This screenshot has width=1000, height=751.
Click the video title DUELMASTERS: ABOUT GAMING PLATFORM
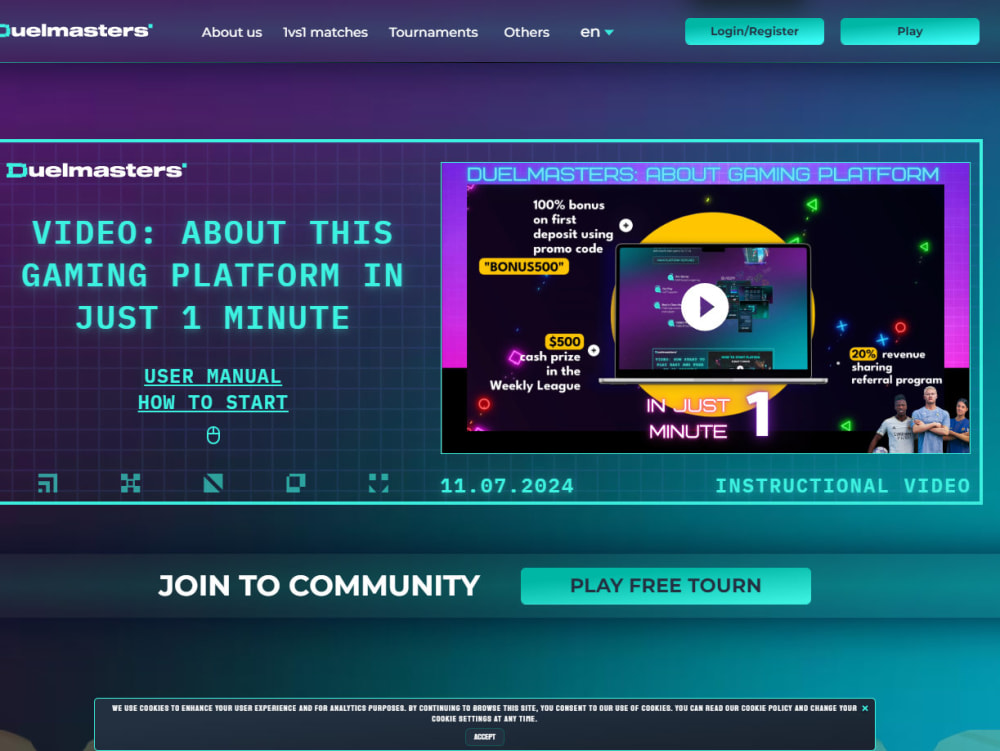(703, 174)
